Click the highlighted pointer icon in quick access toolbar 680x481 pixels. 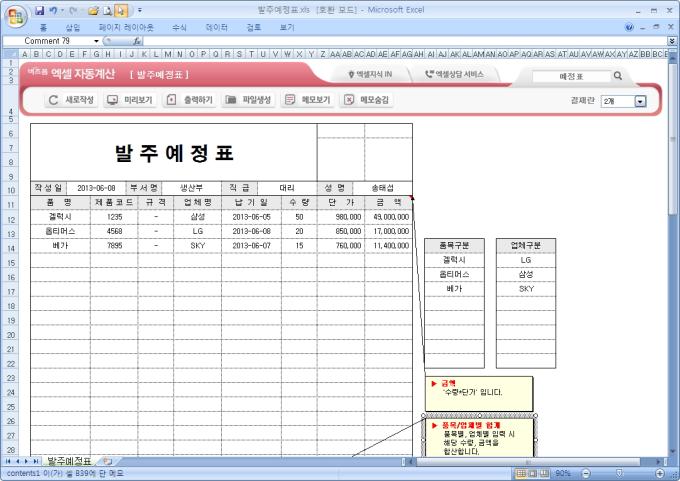(x=121, y=10)
